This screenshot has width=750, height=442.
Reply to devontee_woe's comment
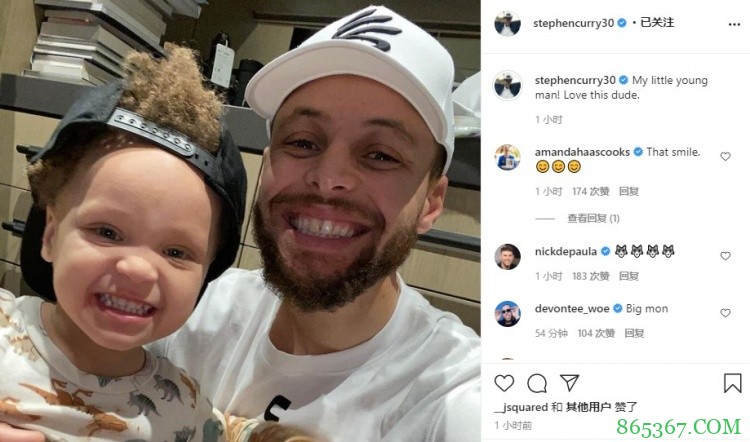click(634, 333)
